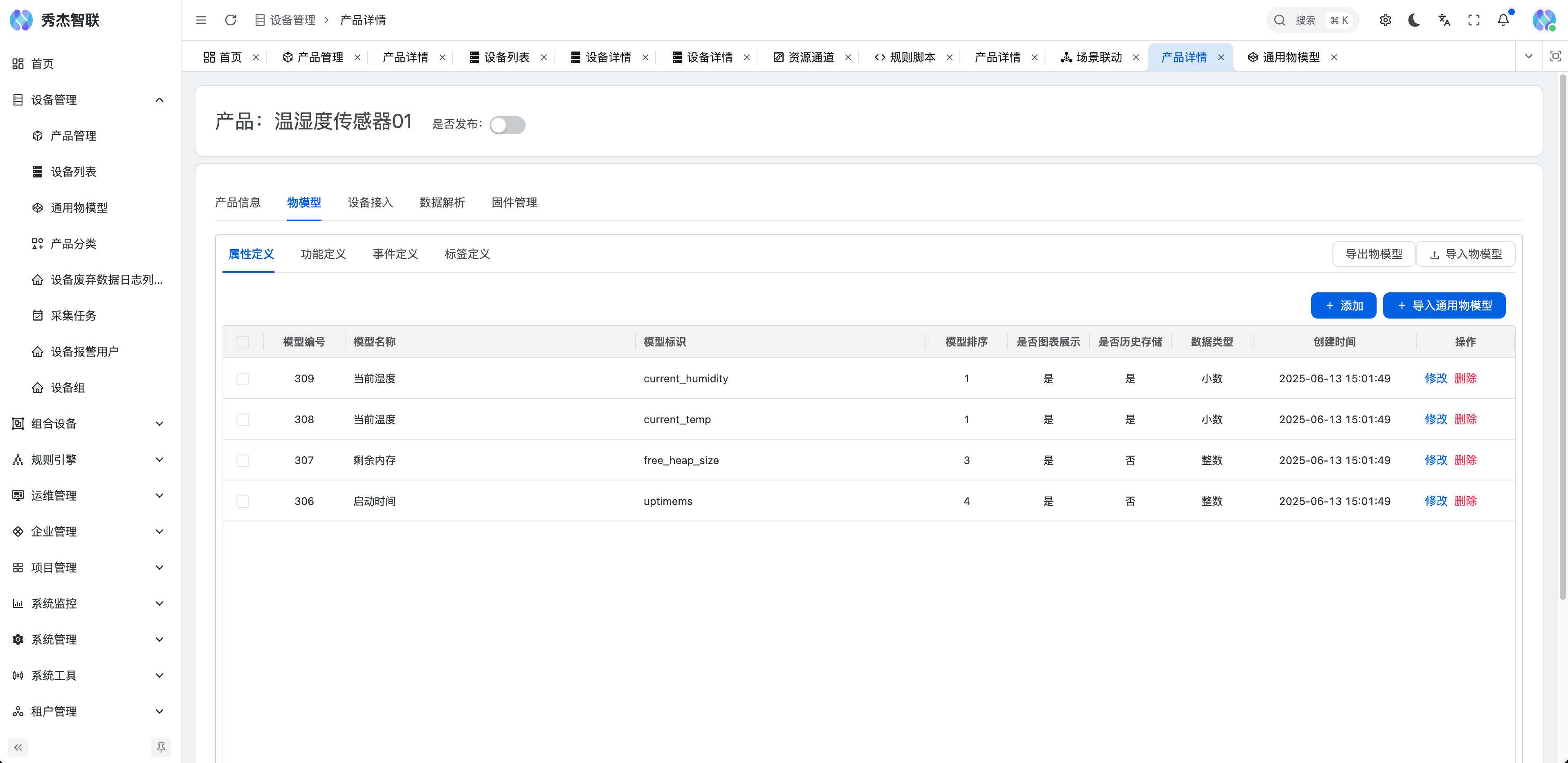This screenshot has width=1568, height=763.
Task: Enter fullscreen via header icon
Action: [1474, 20]
